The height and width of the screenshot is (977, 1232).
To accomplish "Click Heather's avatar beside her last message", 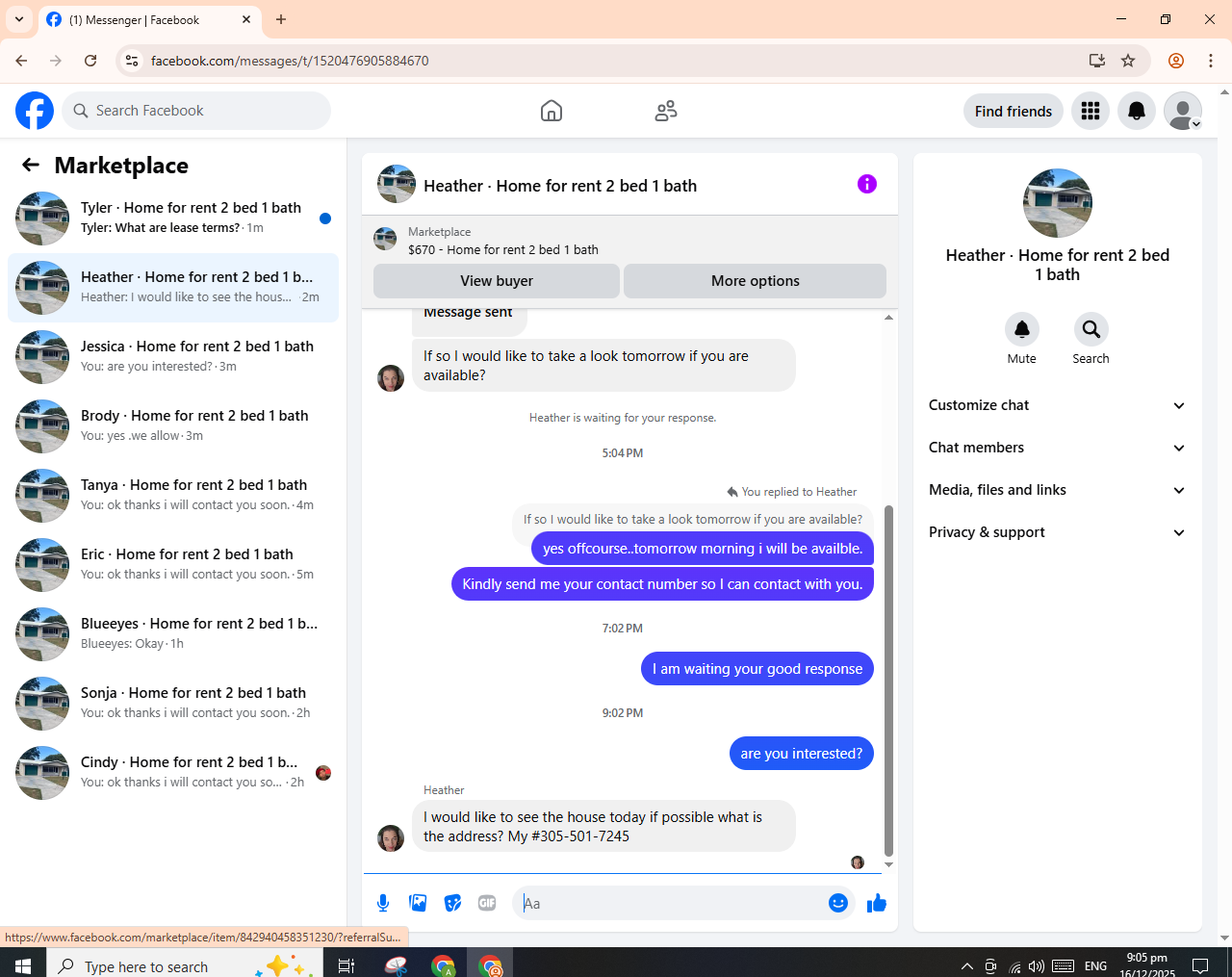I will click(x=391, y=838).
